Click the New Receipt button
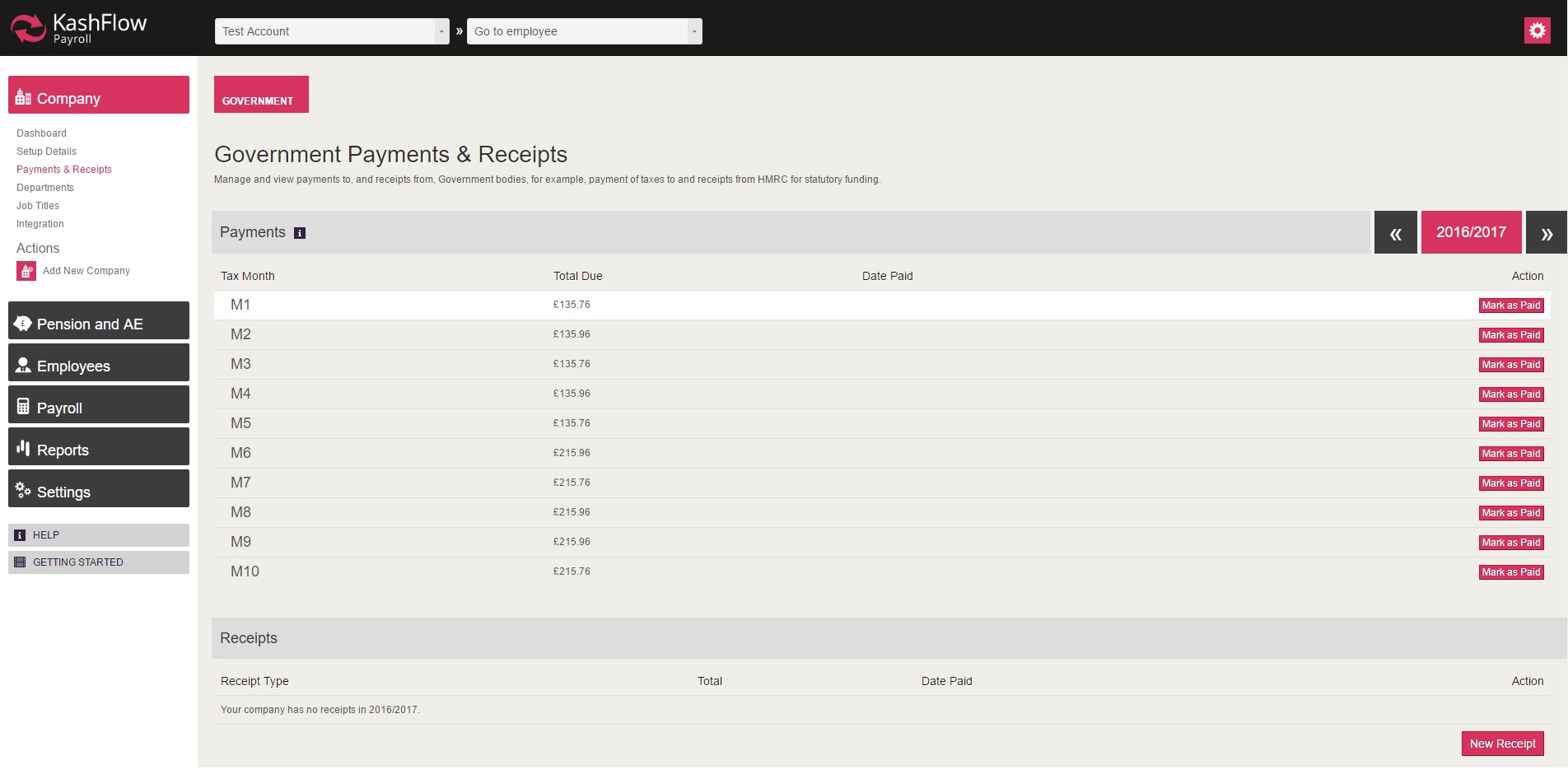 click(x=1503, y=744)
